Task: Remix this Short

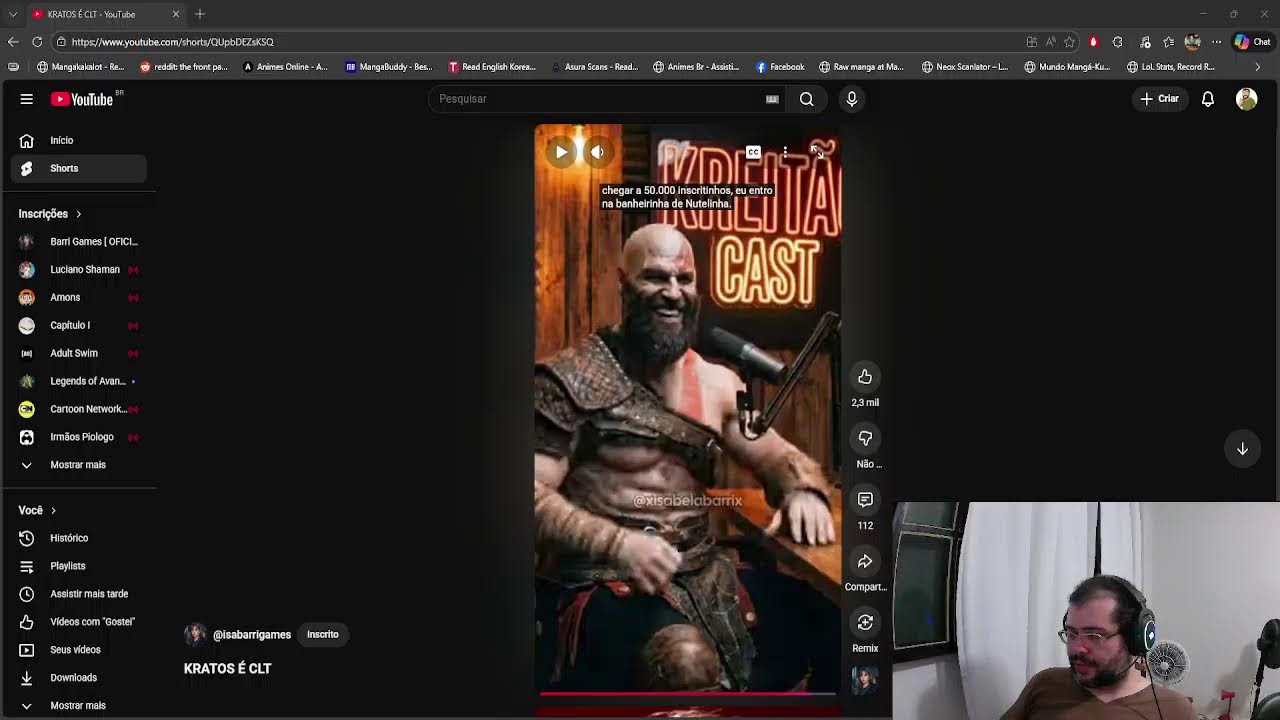Action: [x=865, y=623]
